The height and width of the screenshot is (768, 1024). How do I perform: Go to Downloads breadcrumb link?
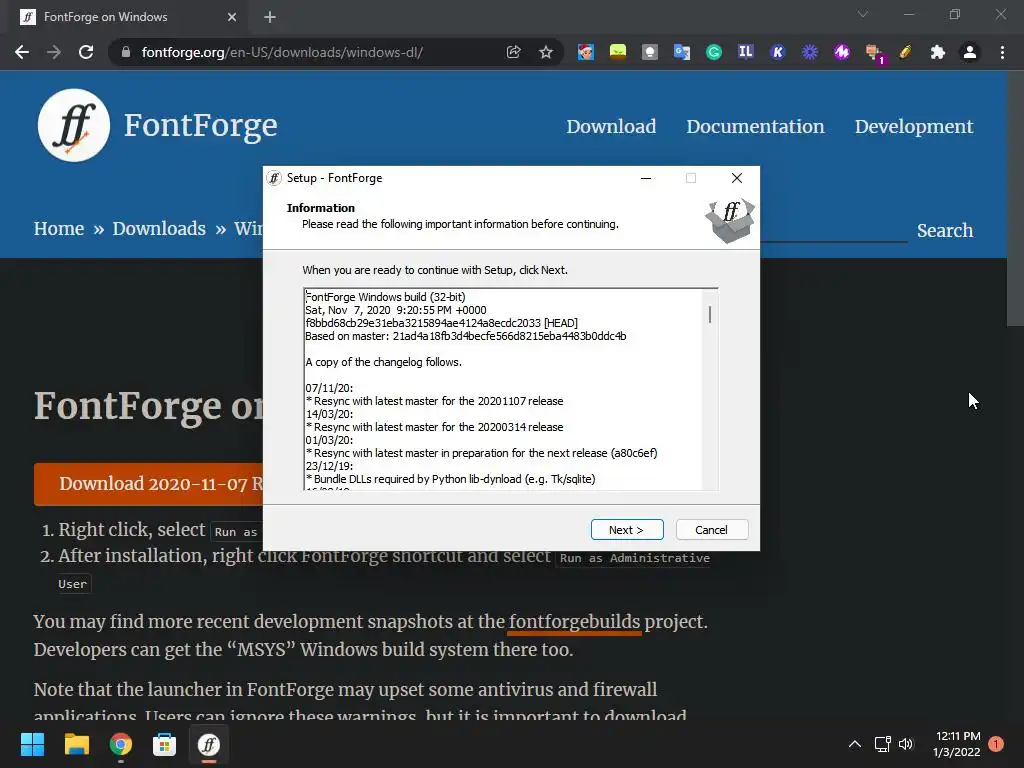point(159,229)
